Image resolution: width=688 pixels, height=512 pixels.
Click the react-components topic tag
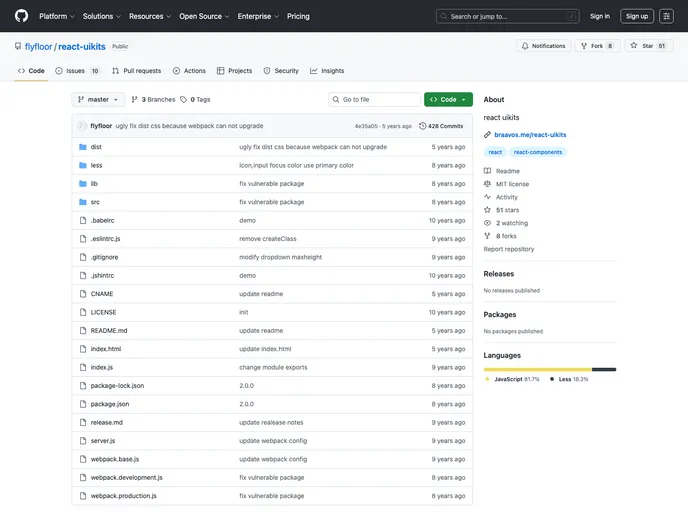coord(538,152)
